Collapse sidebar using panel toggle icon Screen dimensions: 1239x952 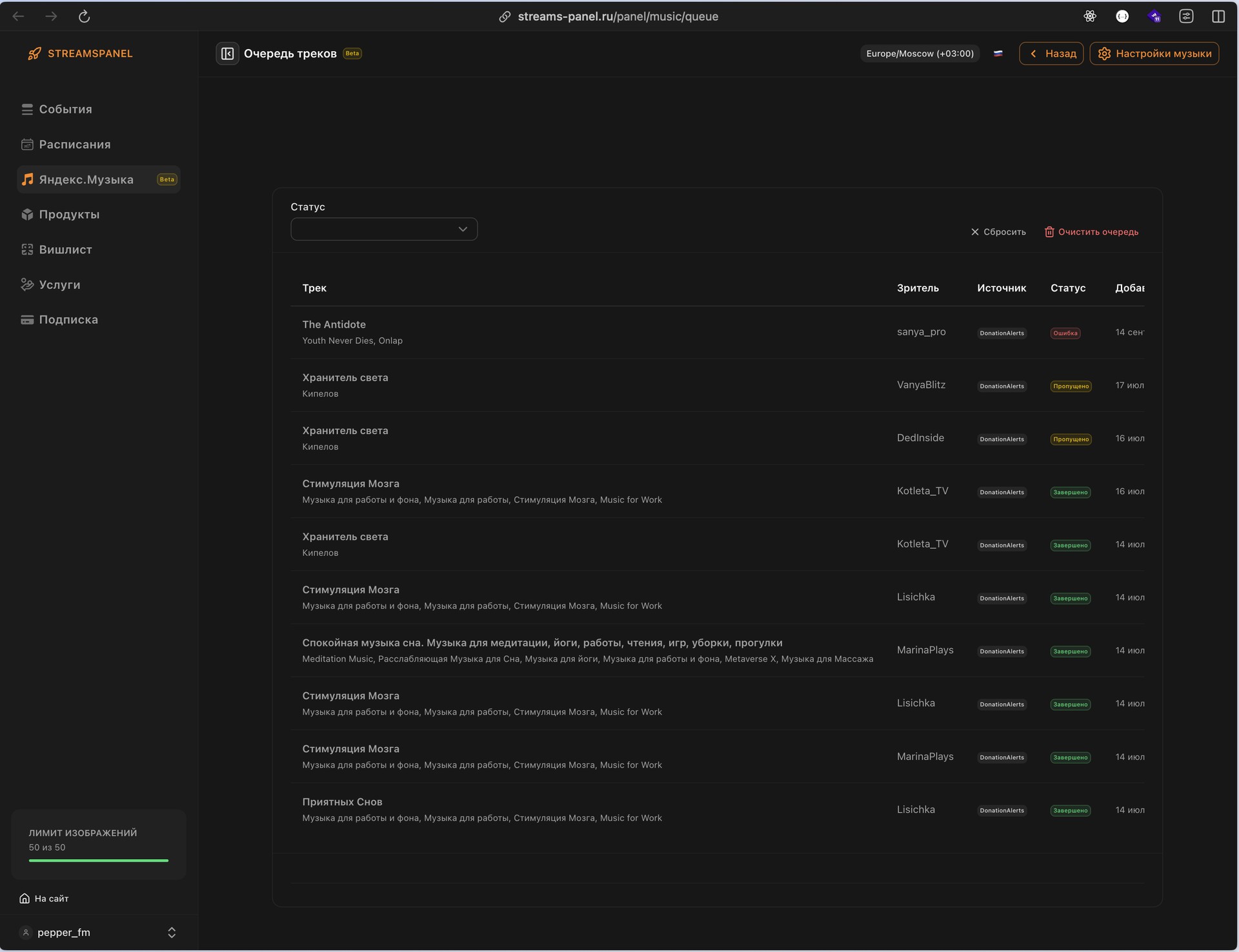pos(227,54)
